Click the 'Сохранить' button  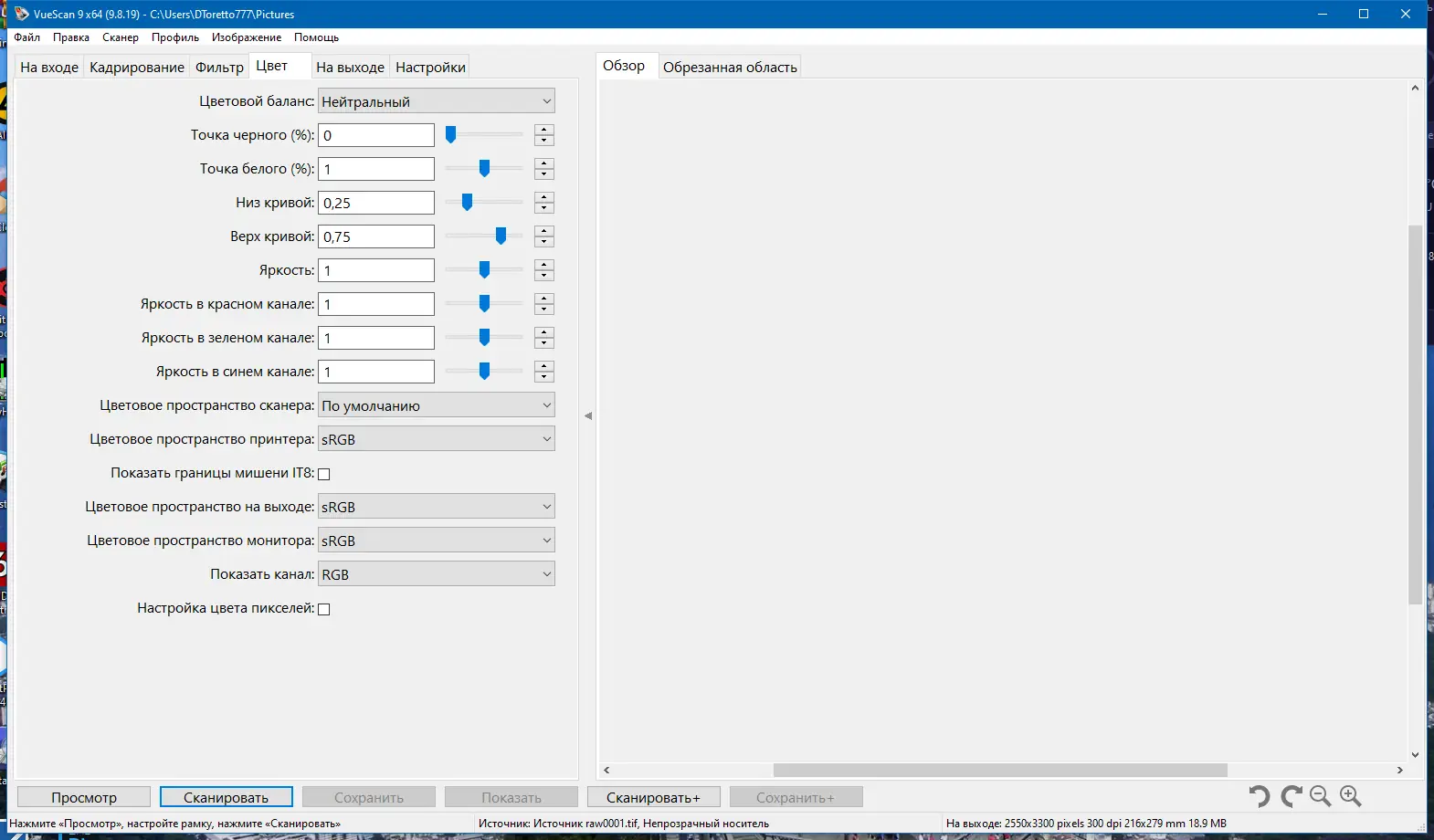pyautogui.click(x=369, y=797)
